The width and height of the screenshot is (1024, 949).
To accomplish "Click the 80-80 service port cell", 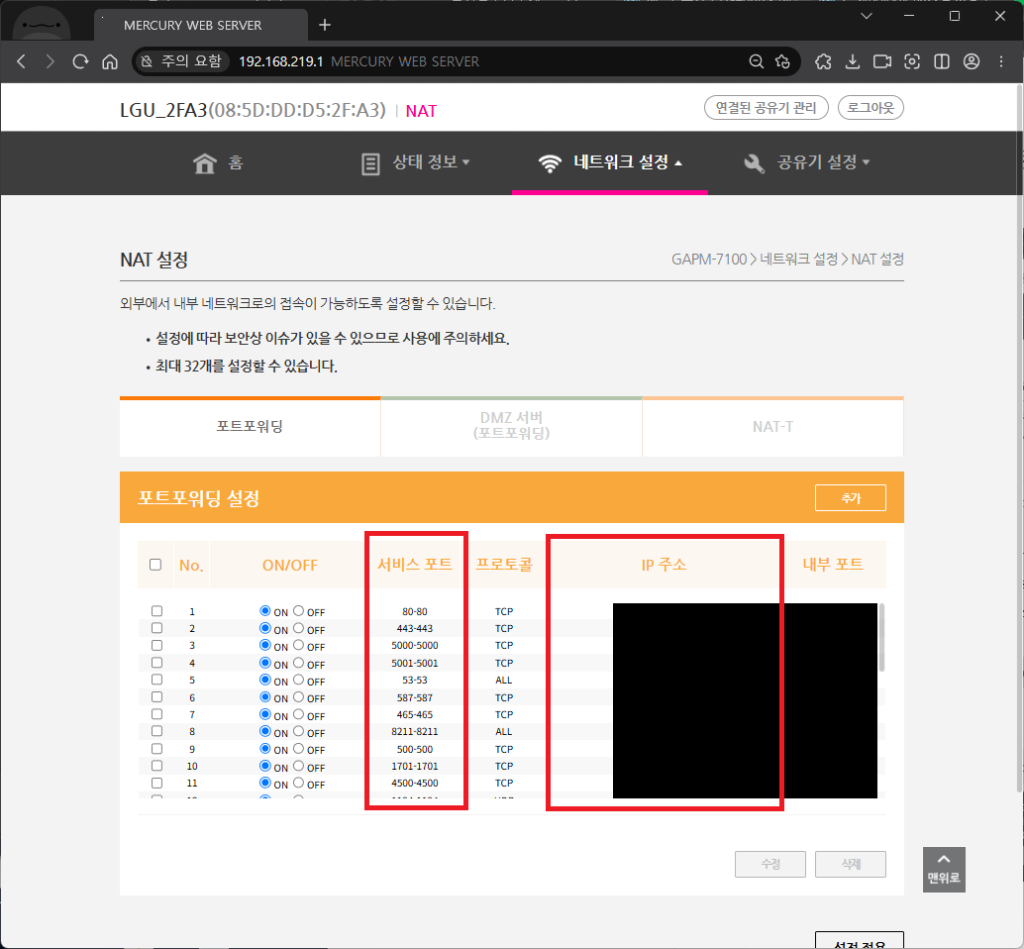I will tap(415, 612).
